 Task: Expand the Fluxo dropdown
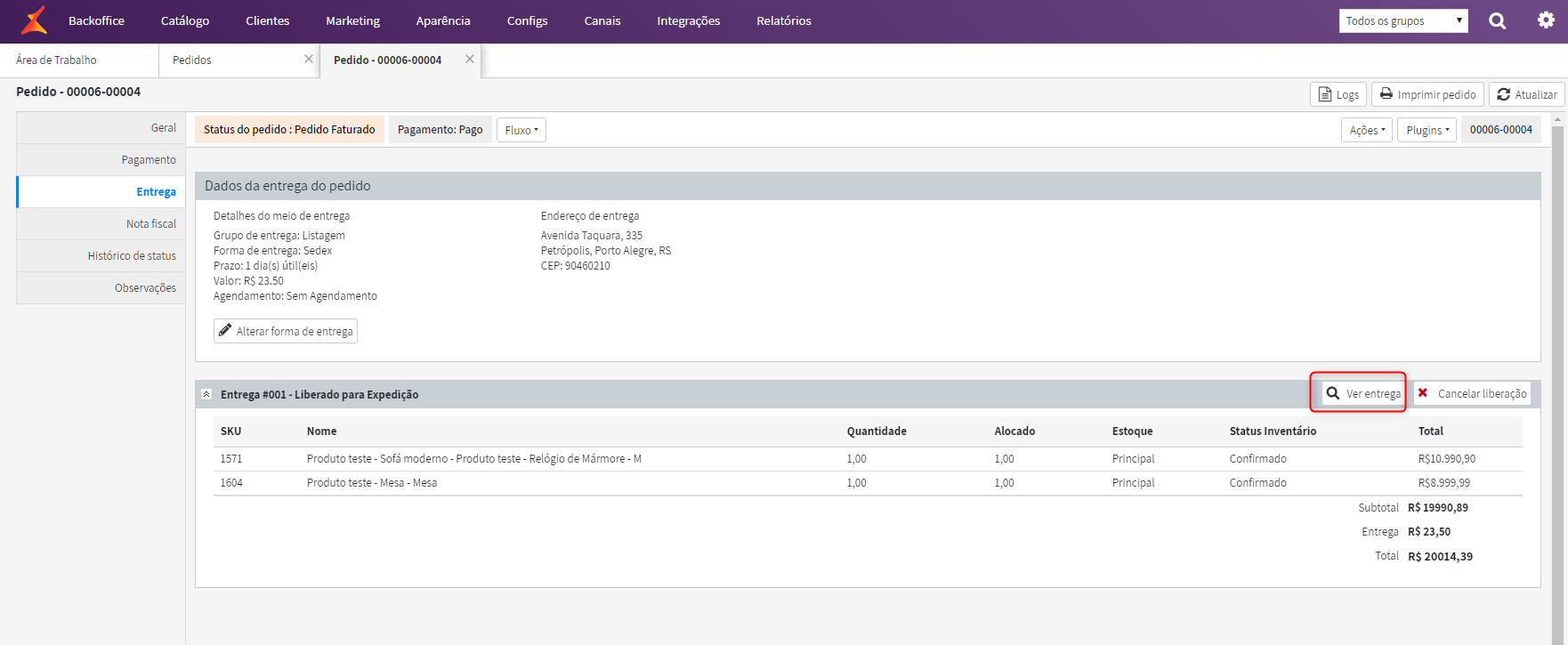(x=521, y=130)
